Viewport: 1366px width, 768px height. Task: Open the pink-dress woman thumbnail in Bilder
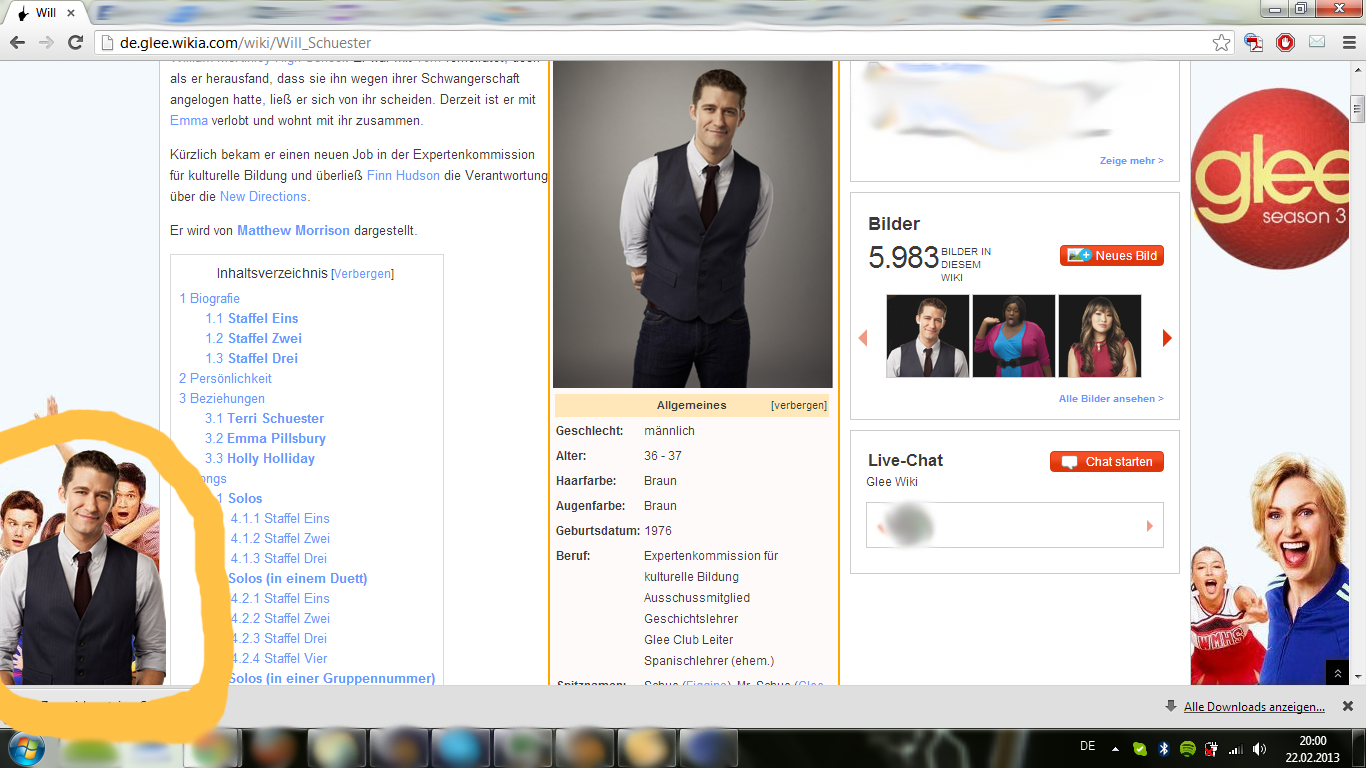(1014, 336)
